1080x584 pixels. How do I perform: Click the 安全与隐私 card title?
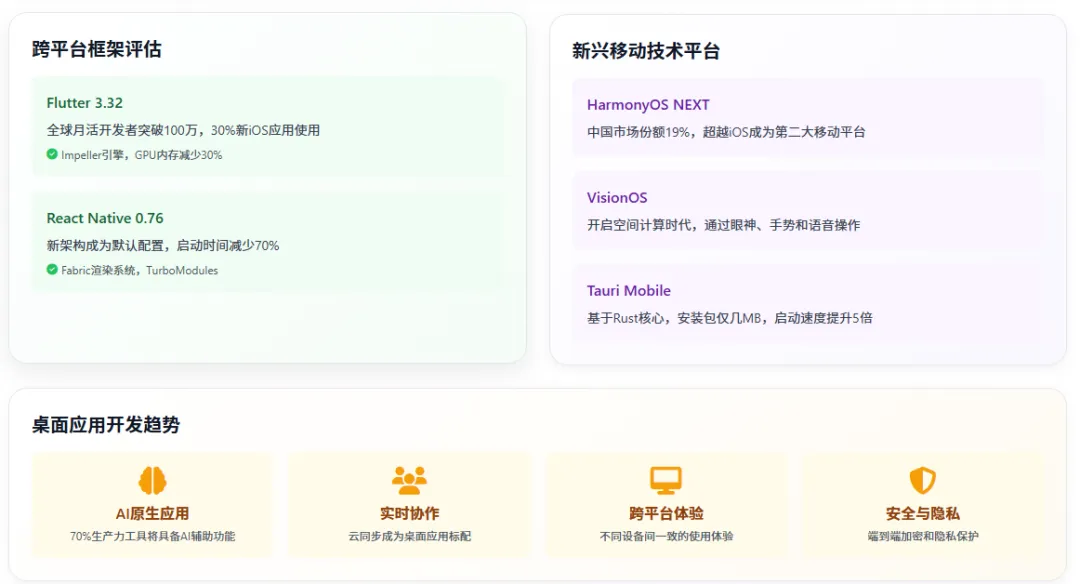[x=922, y=514]
